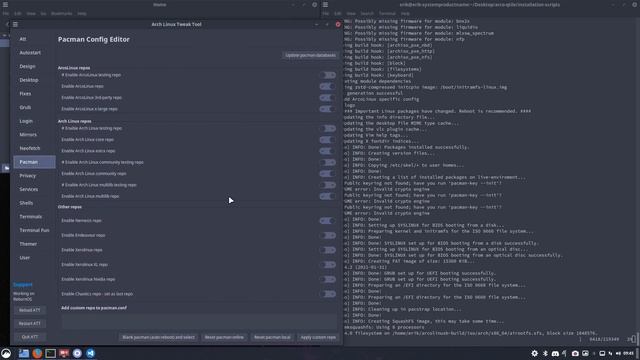Open the Desktop section
This screenshot has width=640, height=360.
pos(34,80)
